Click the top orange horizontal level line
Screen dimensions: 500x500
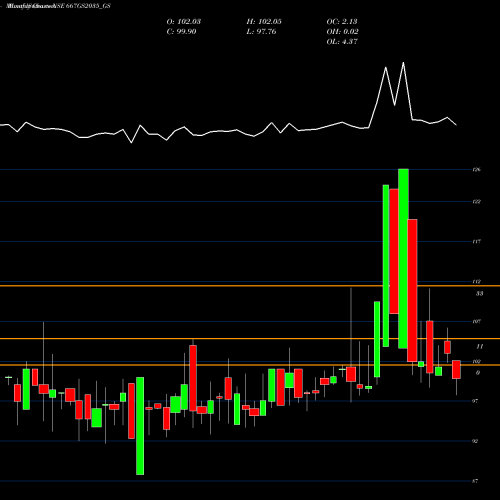[x=250, y=286]
